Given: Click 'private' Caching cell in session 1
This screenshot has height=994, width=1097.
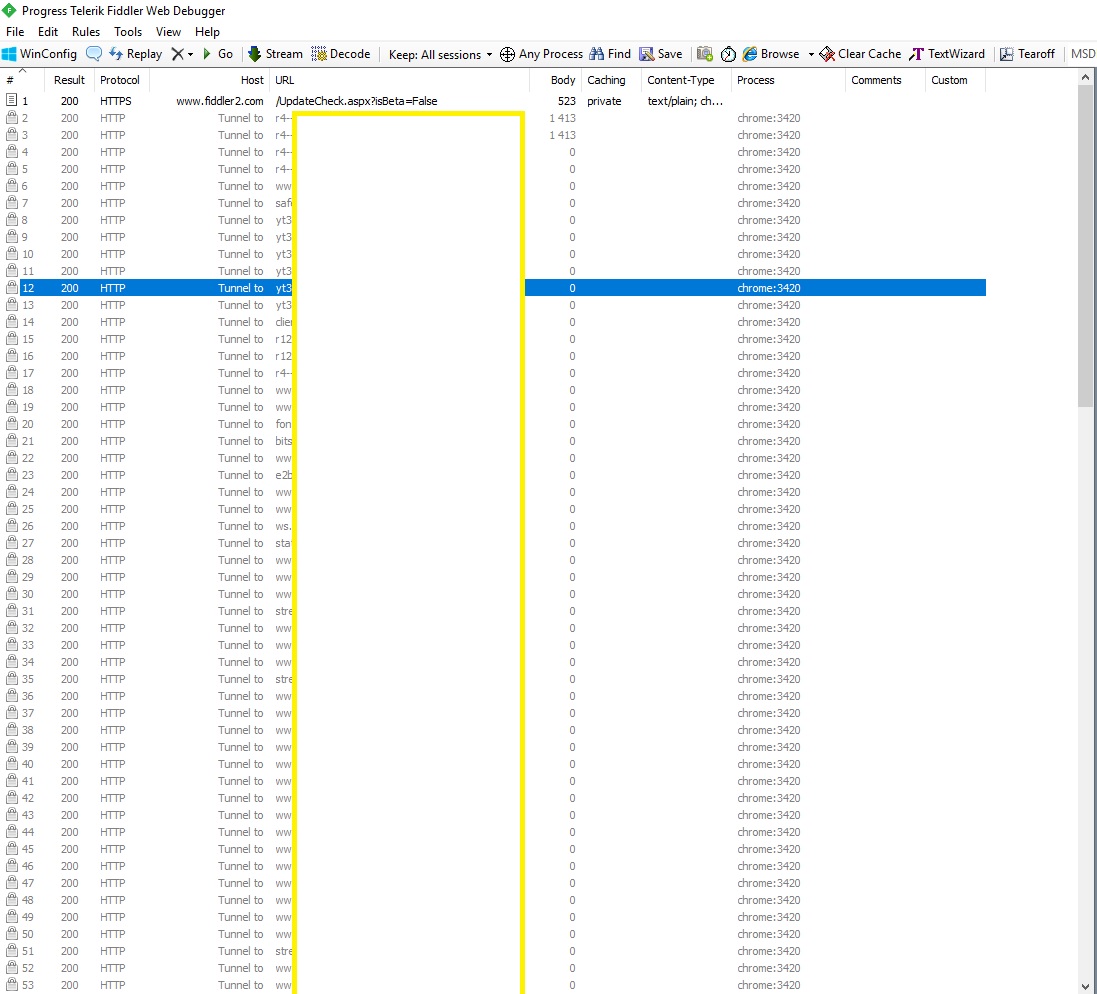Looking at the screenshot, I should [x=604, y=101].
